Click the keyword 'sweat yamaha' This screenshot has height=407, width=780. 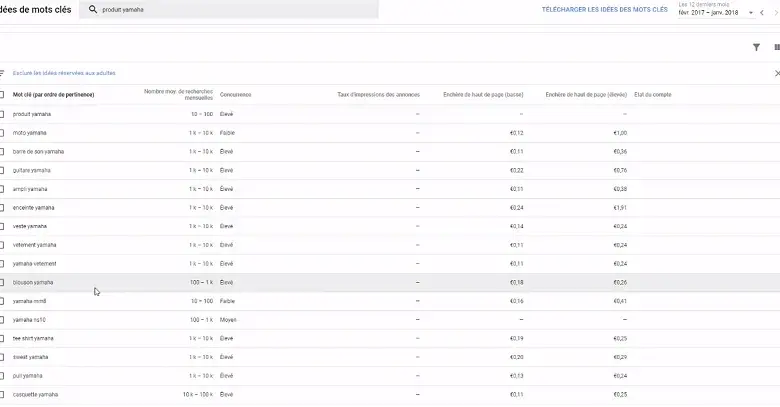pyautogui.click(x=30, y=357)
